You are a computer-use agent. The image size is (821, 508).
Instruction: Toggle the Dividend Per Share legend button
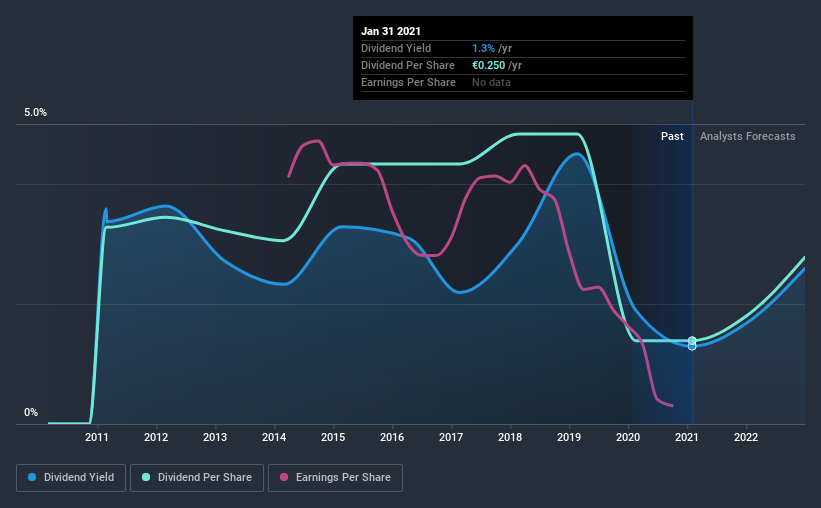(197, 478)
